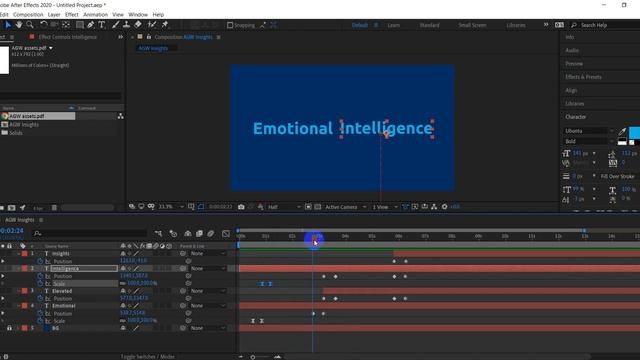Toggle the Shy layers hide icon in timeline

point(188,233)
